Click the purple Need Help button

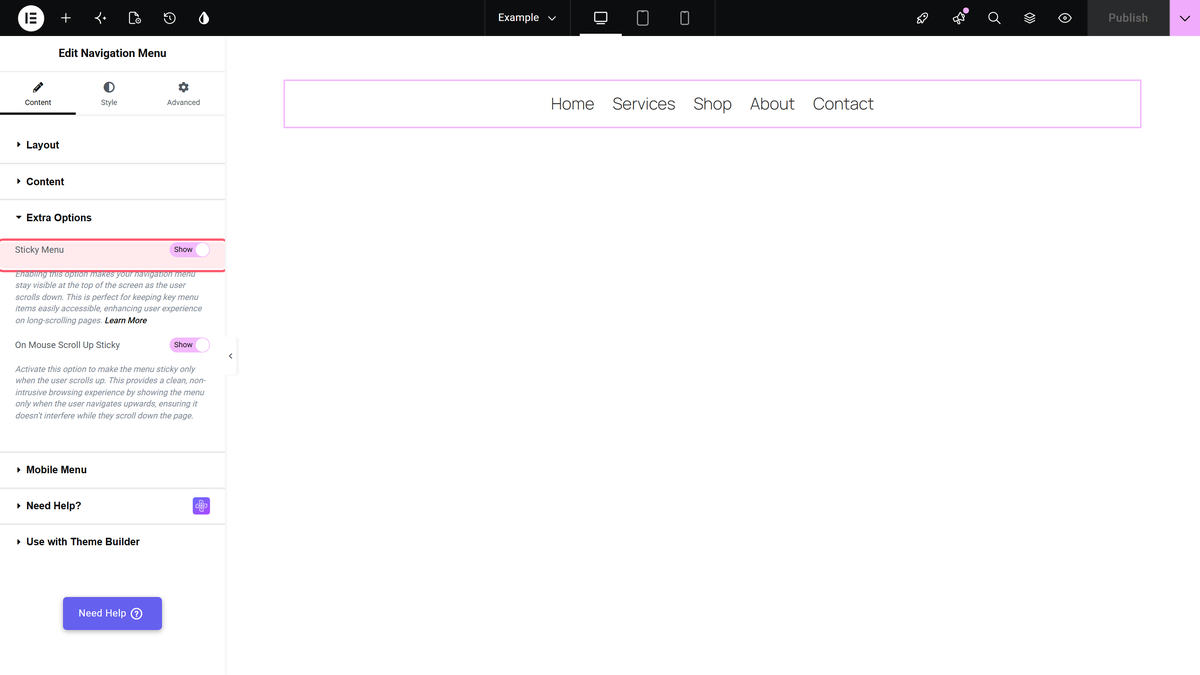[112, 614]
